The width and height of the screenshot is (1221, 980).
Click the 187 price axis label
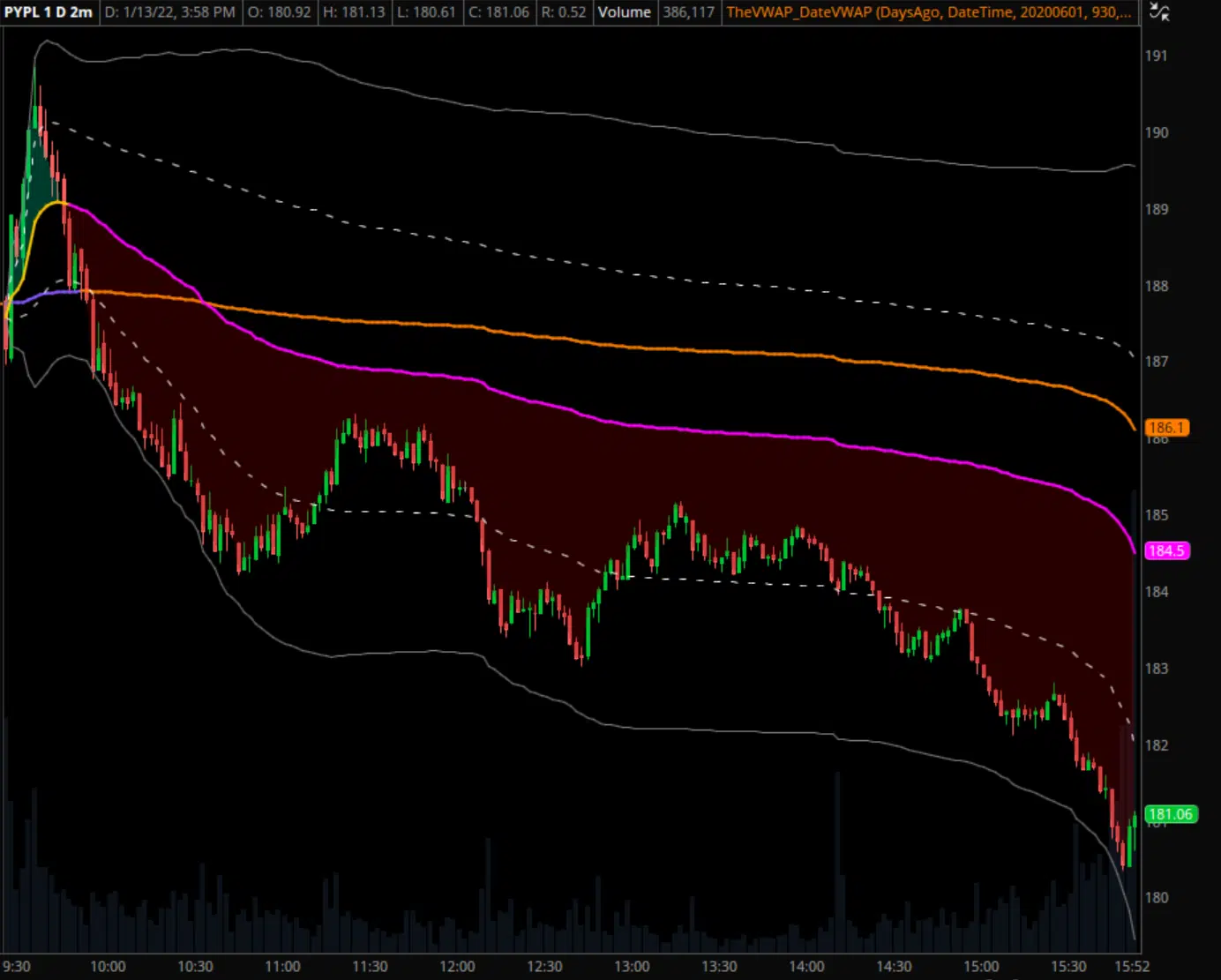coord(1157,362)
